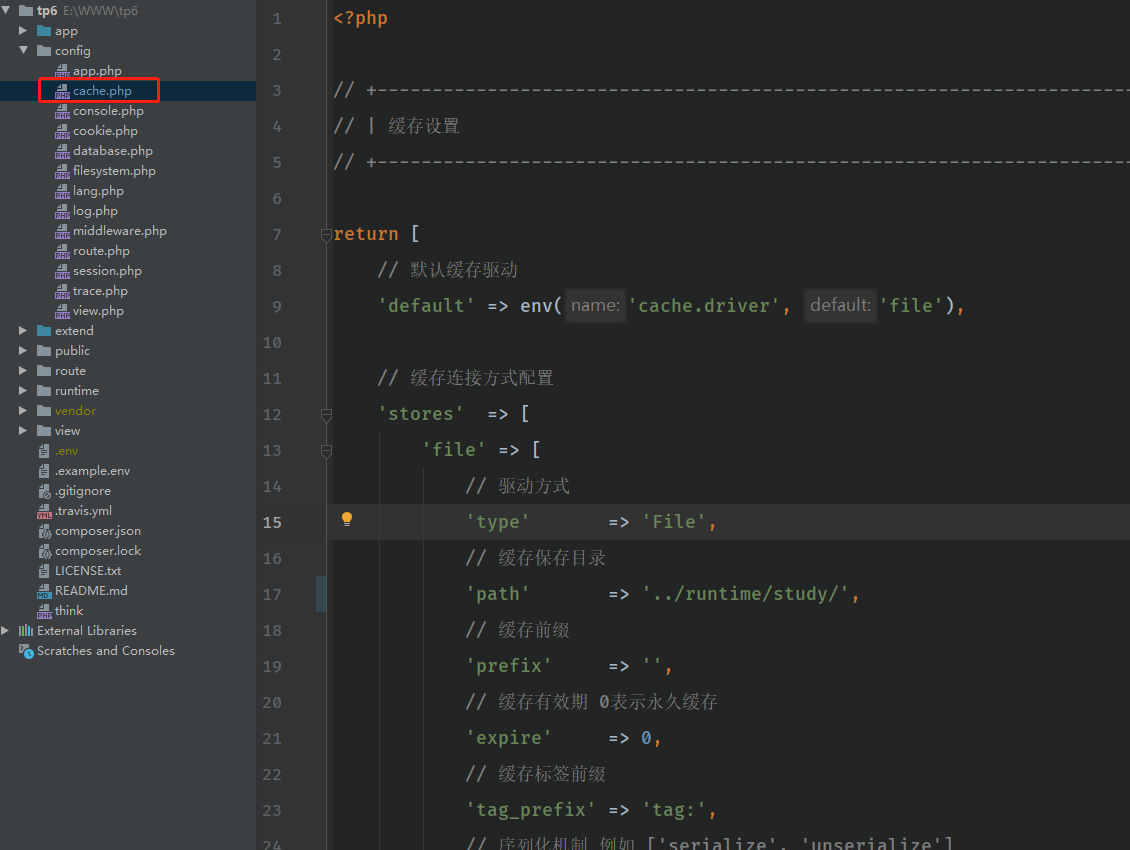Click the middleware.php file icon
The width and height of the screenshot is (1130, 850).
tap(63, 231)
